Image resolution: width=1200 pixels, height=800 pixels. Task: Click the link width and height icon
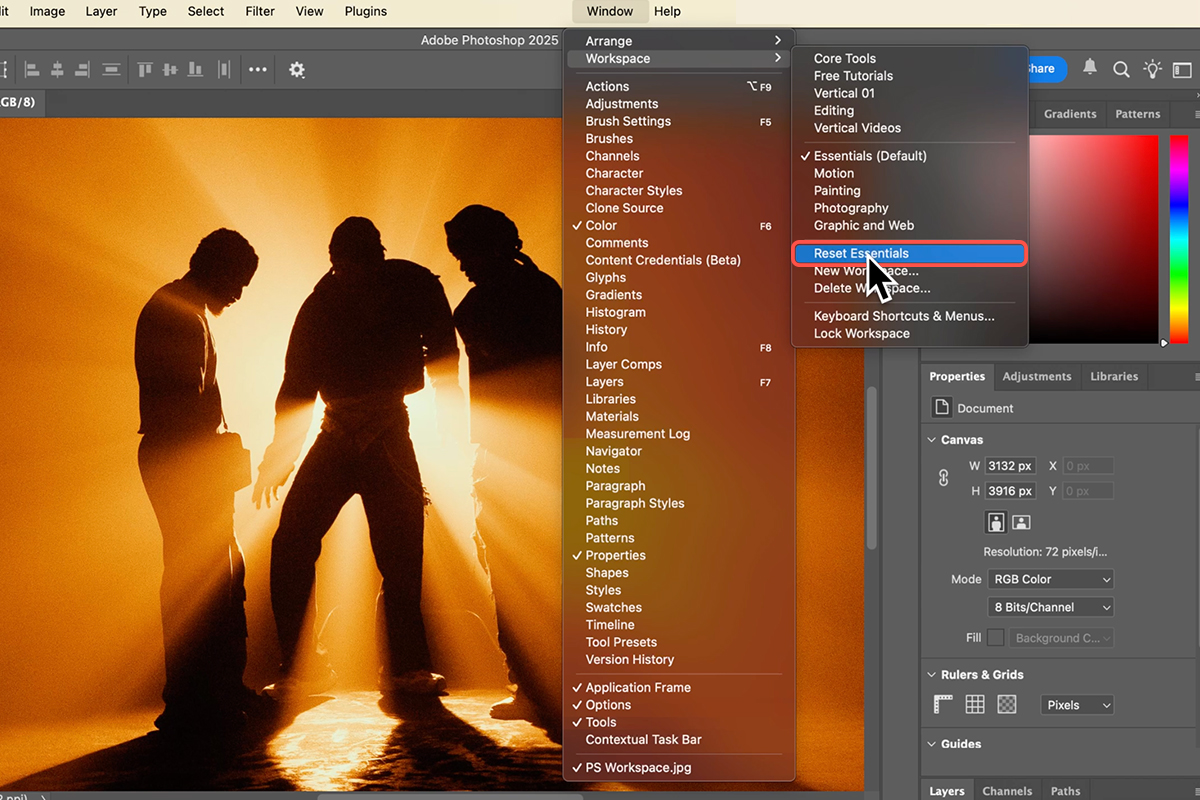tap(943, 479)
